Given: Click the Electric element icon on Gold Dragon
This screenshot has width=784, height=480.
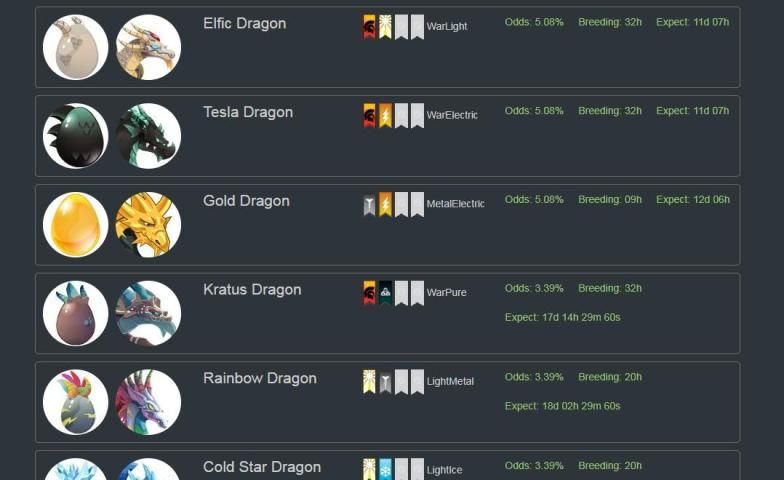Looking at the screenshot, I should click(x=385, y=204).
